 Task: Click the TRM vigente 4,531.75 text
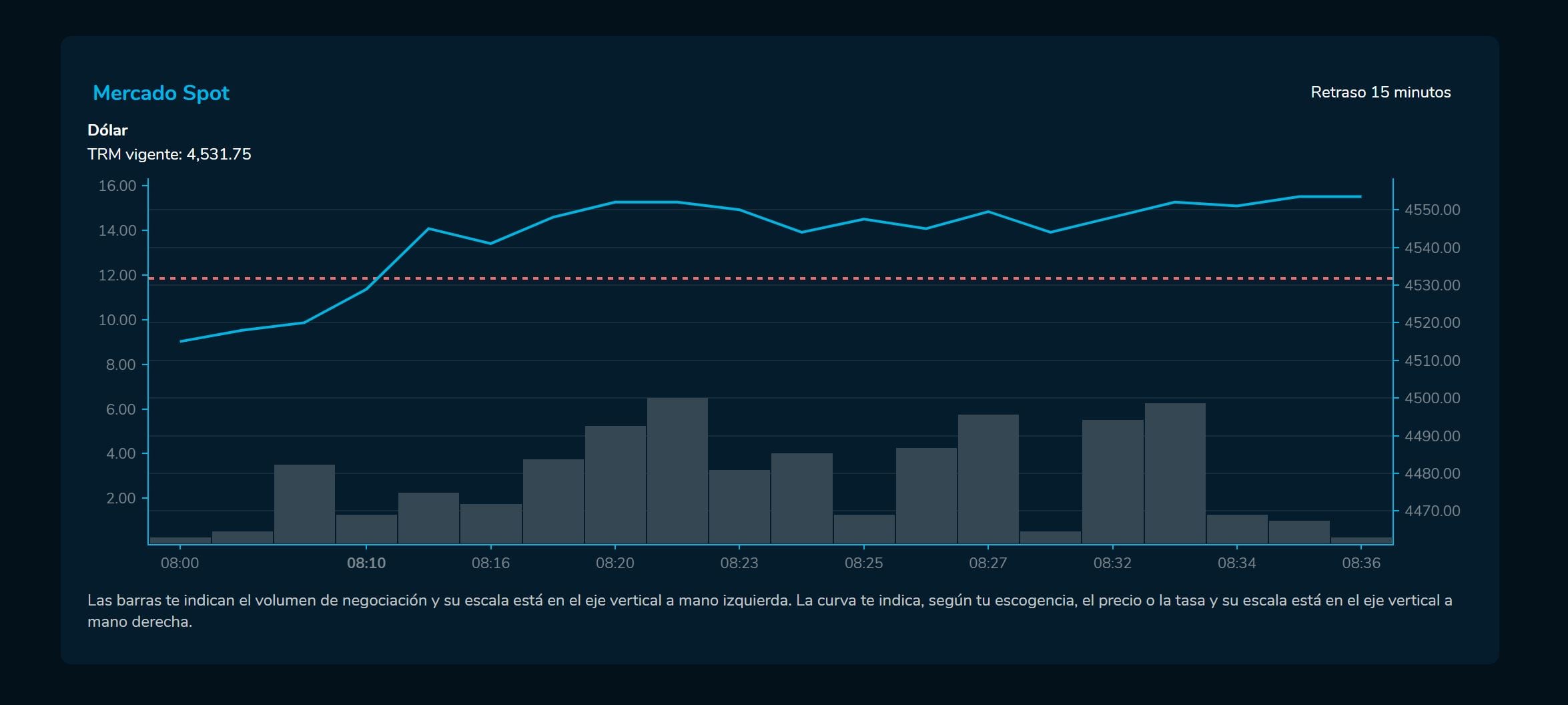pyautogui.click(x=169, y=154)
